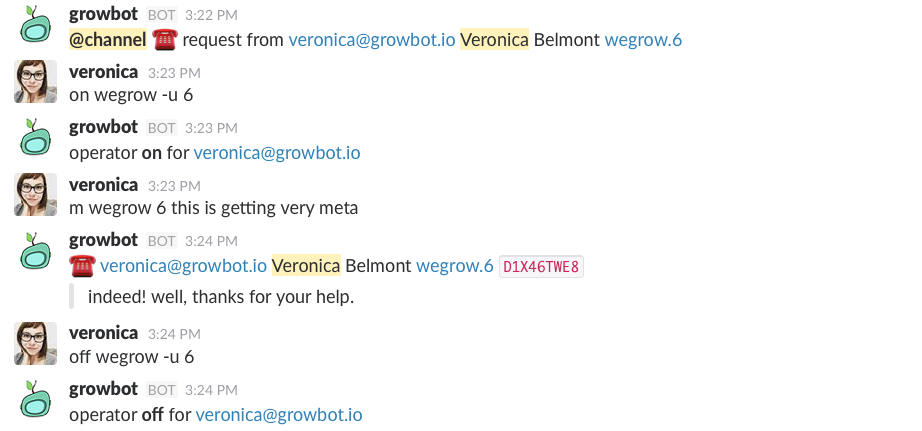Click the @channel mention highlight
The image size is (922, 431).
click(108, 40)
